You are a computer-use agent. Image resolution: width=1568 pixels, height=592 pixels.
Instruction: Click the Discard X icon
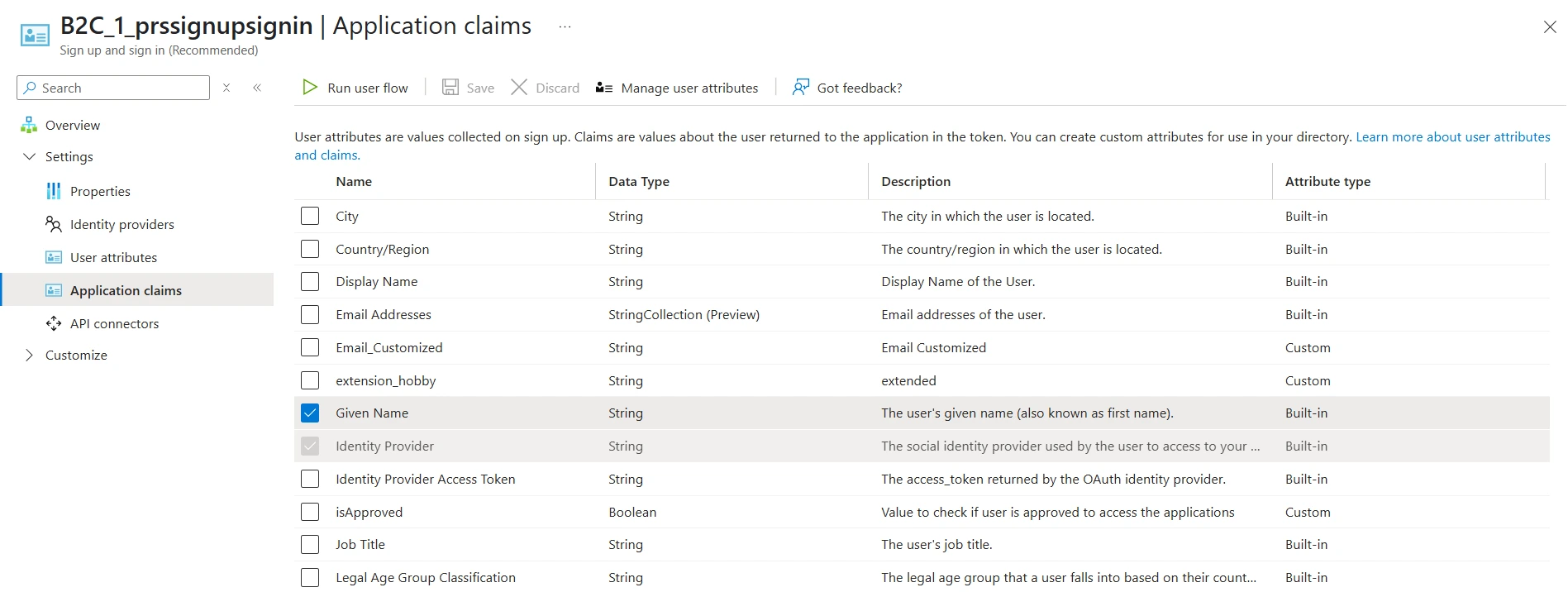pos(519,88)
